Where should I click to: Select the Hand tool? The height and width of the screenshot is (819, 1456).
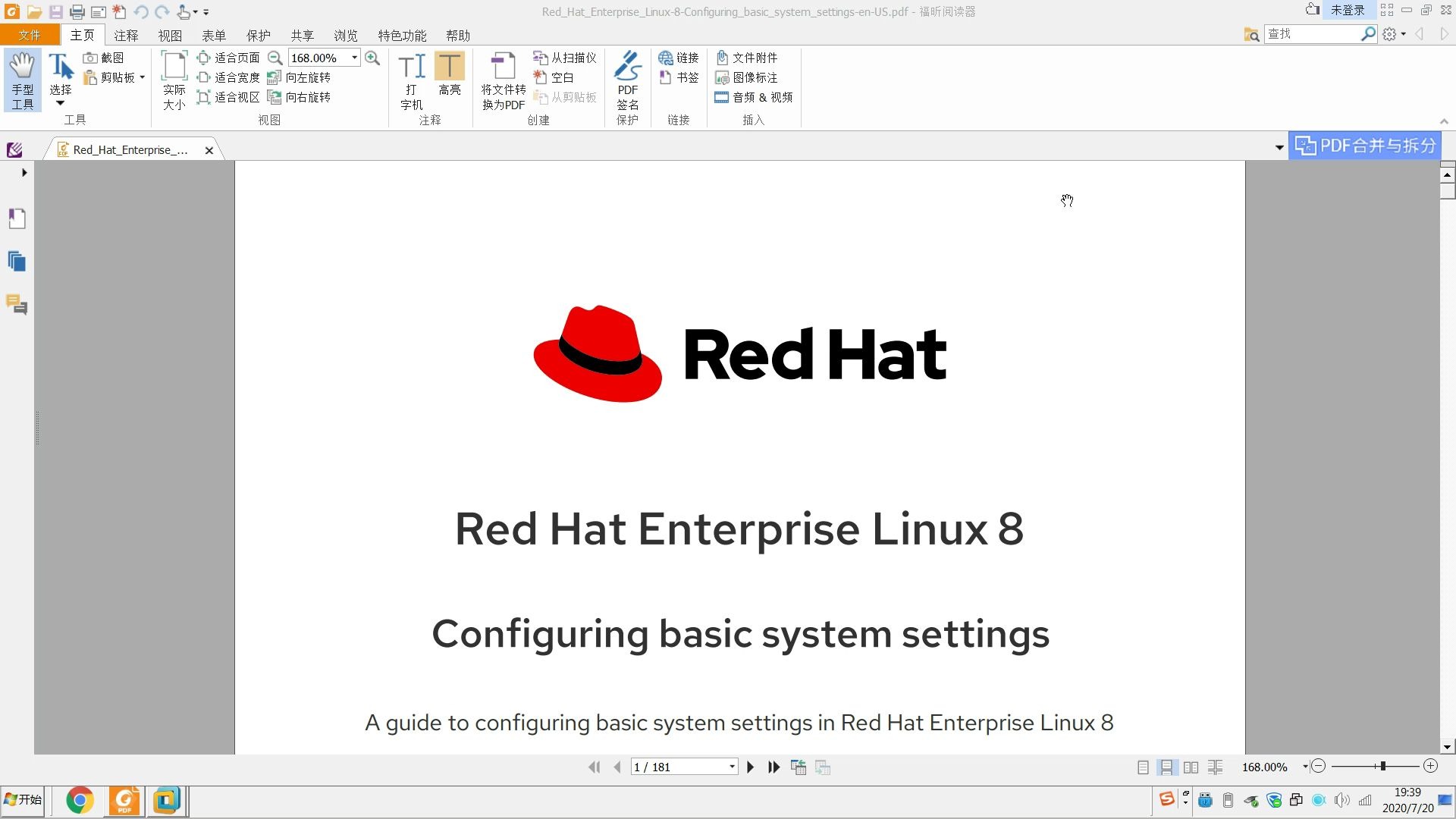pos(22,80)
